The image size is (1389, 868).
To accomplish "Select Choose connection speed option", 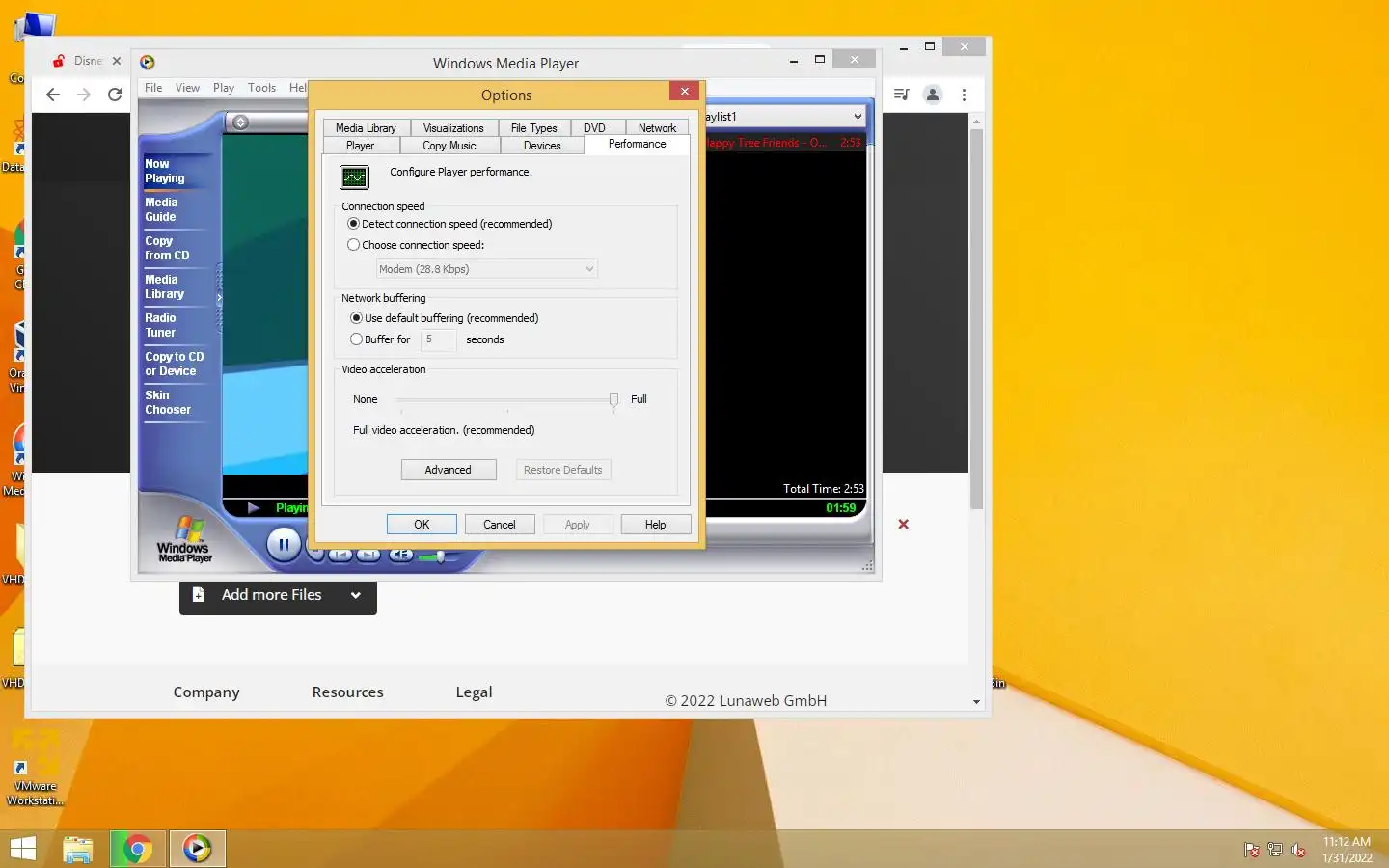I will coord(416,245).
